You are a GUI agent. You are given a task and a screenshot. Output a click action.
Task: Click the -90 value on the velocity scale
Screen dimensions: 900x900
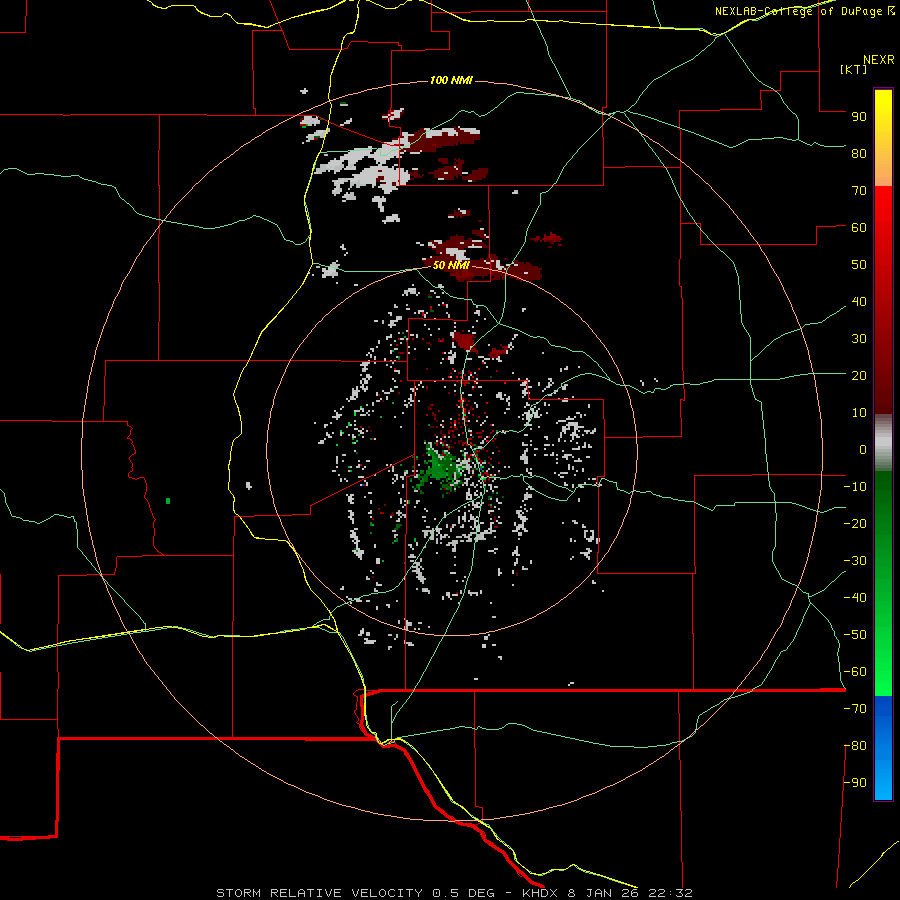tap(855, 783)
